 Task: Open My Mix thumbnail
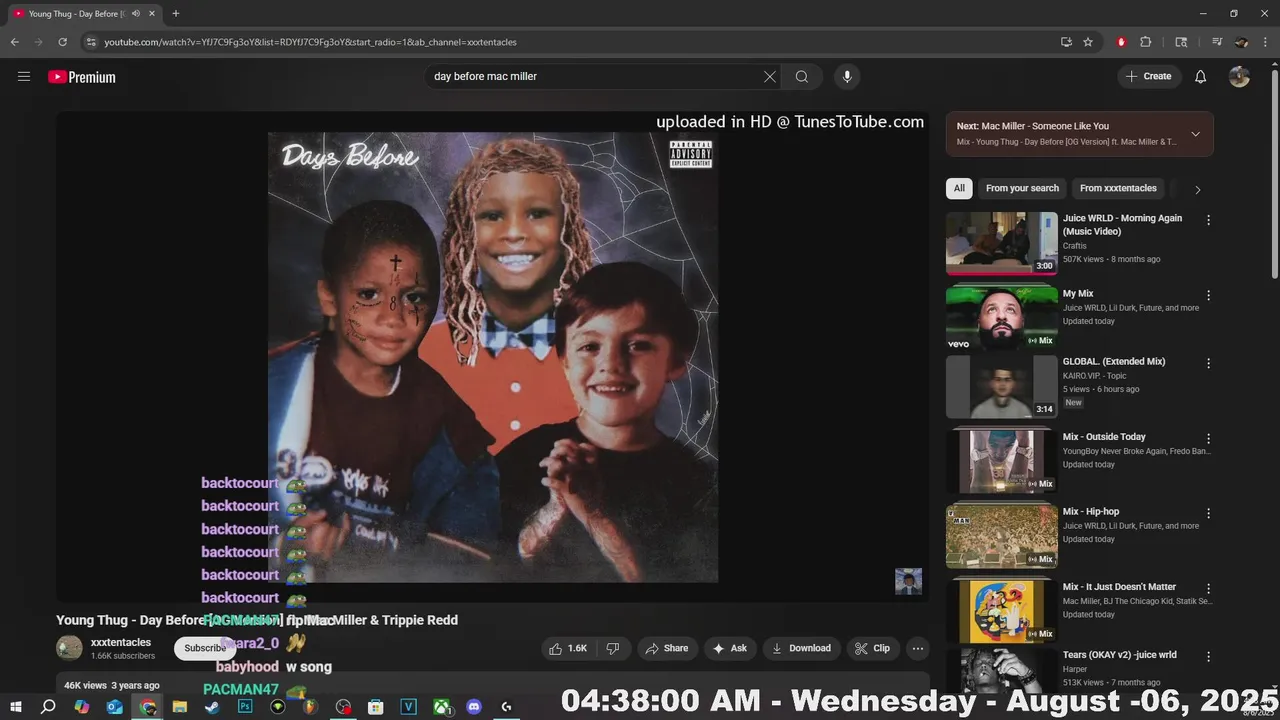[x=1002, y=318]
